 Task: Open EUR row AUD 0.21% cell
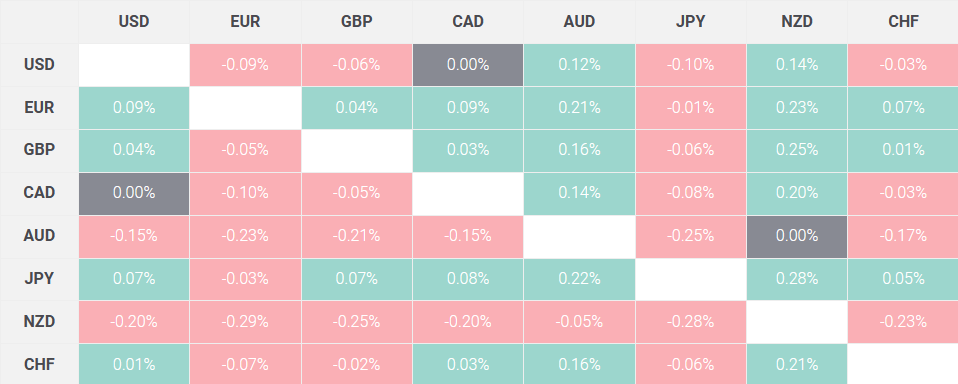(x=579, y=107)
